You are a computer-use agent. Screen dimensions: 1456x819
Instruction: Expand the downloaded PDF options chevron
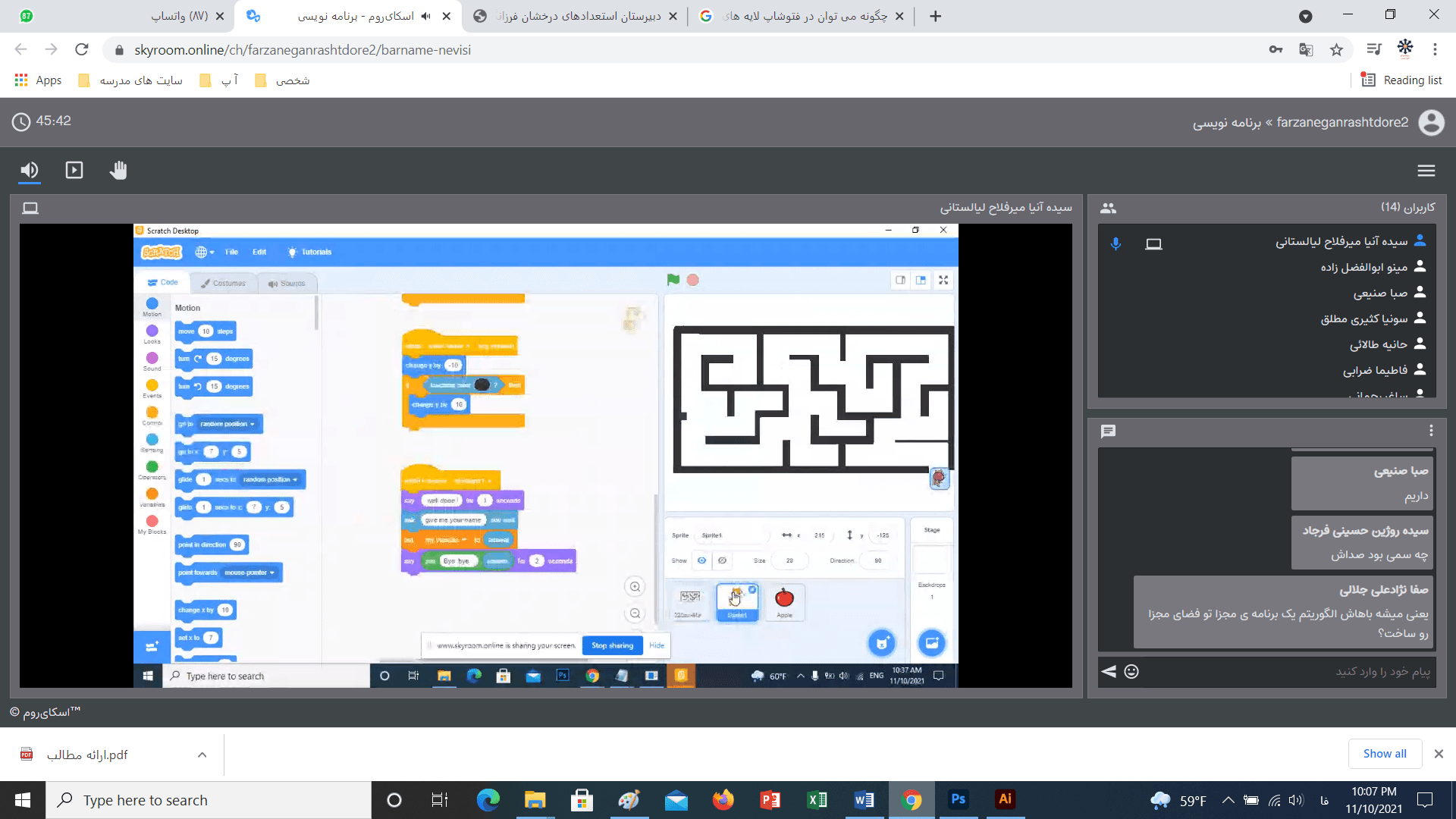pos(202,755)
